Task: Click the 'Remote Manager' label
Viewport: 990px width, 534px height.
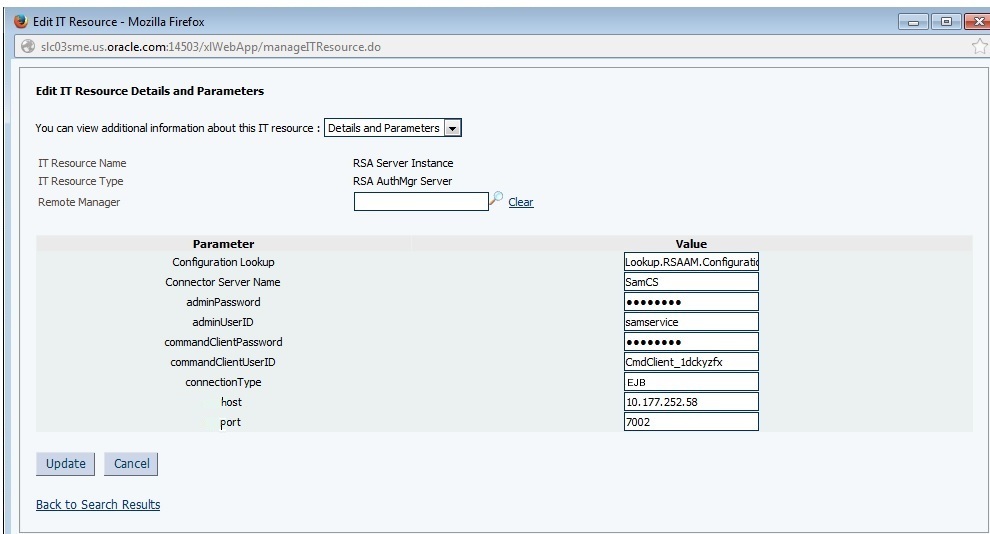Action: pyautogui.click(x=79, y=202)
